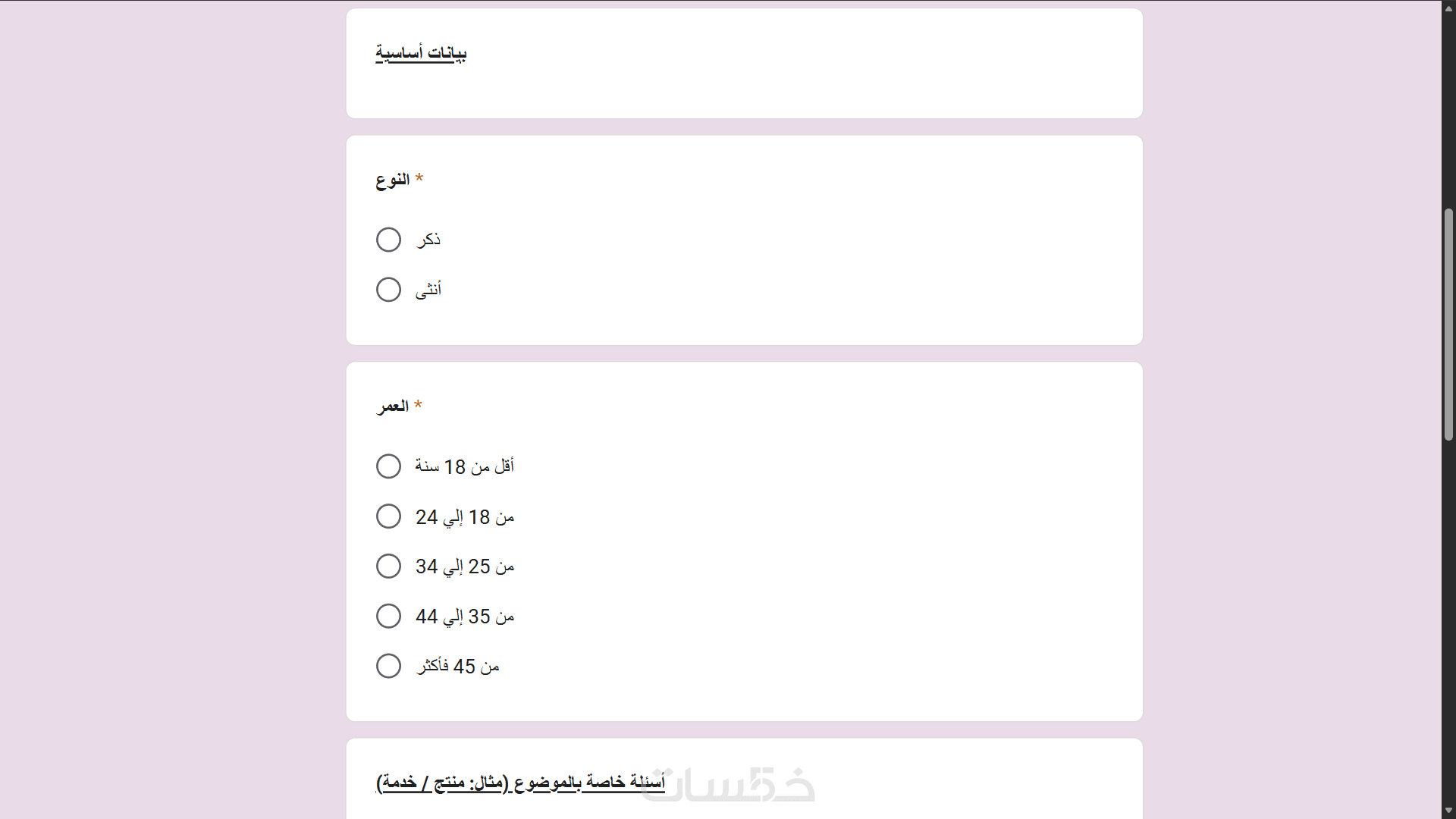This screenshot has width=1456, height=819.
Task: Select the من 45 فأكثر radio circle
Action: 388,666
